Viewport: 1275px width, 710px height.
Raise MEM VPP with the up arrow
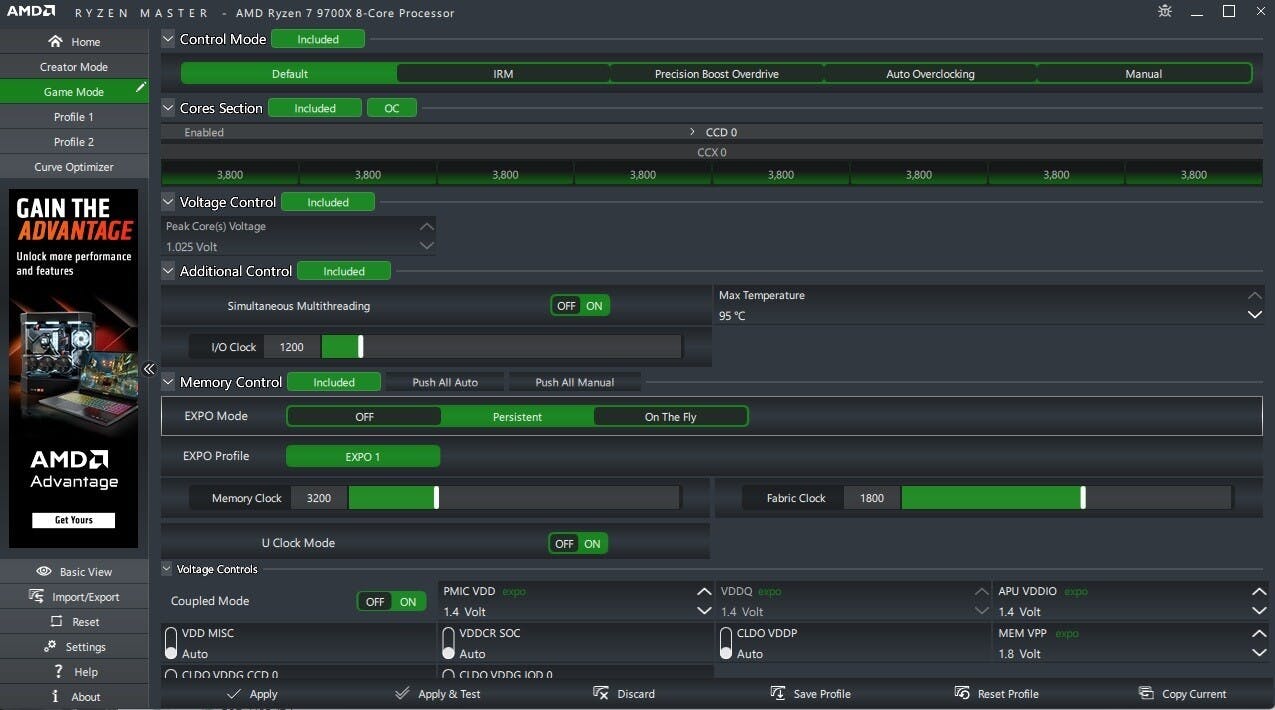(x=1259, y=633)
